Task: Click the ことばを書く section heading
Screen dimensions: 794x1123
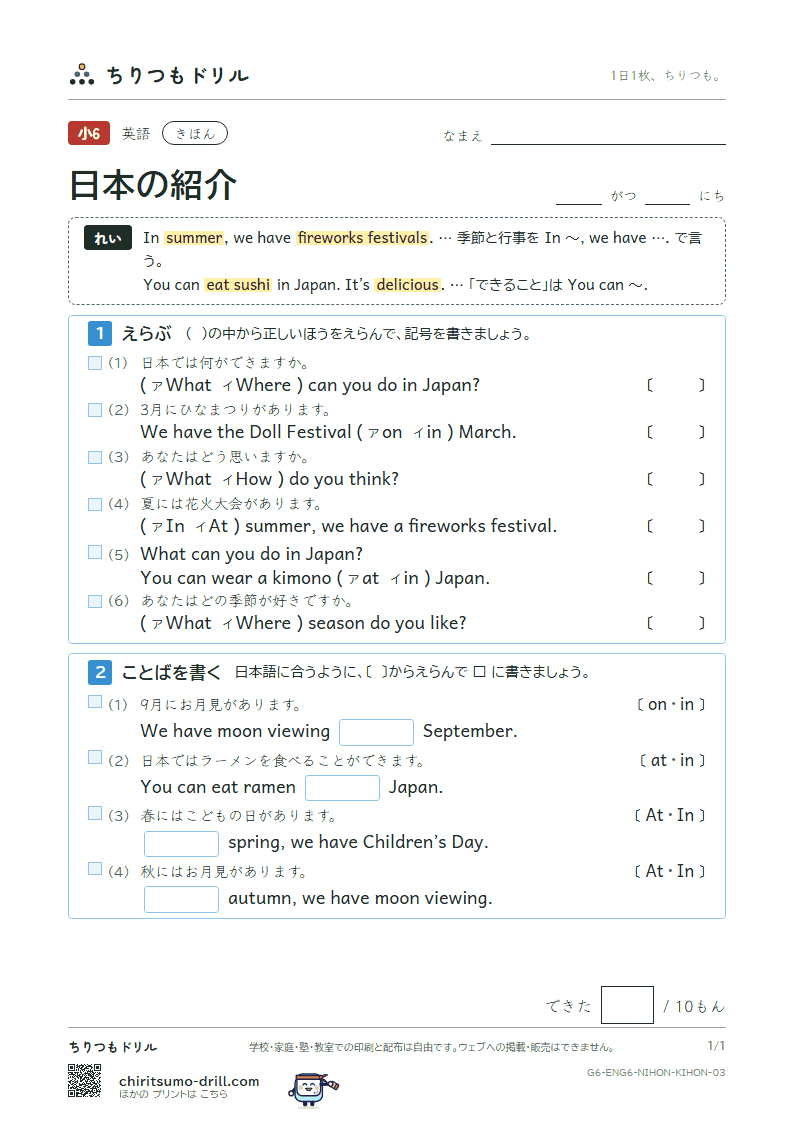Action: click(x=172, y=673)
